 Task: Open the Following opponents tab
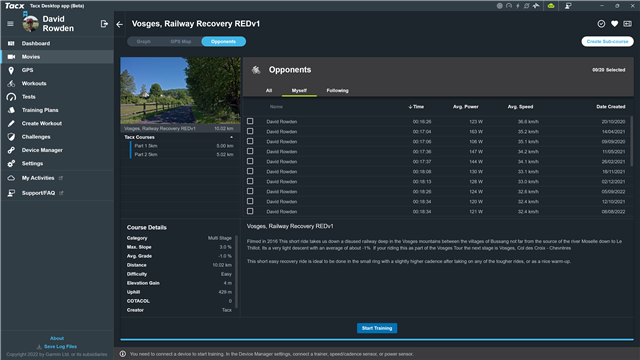point(337,91)
